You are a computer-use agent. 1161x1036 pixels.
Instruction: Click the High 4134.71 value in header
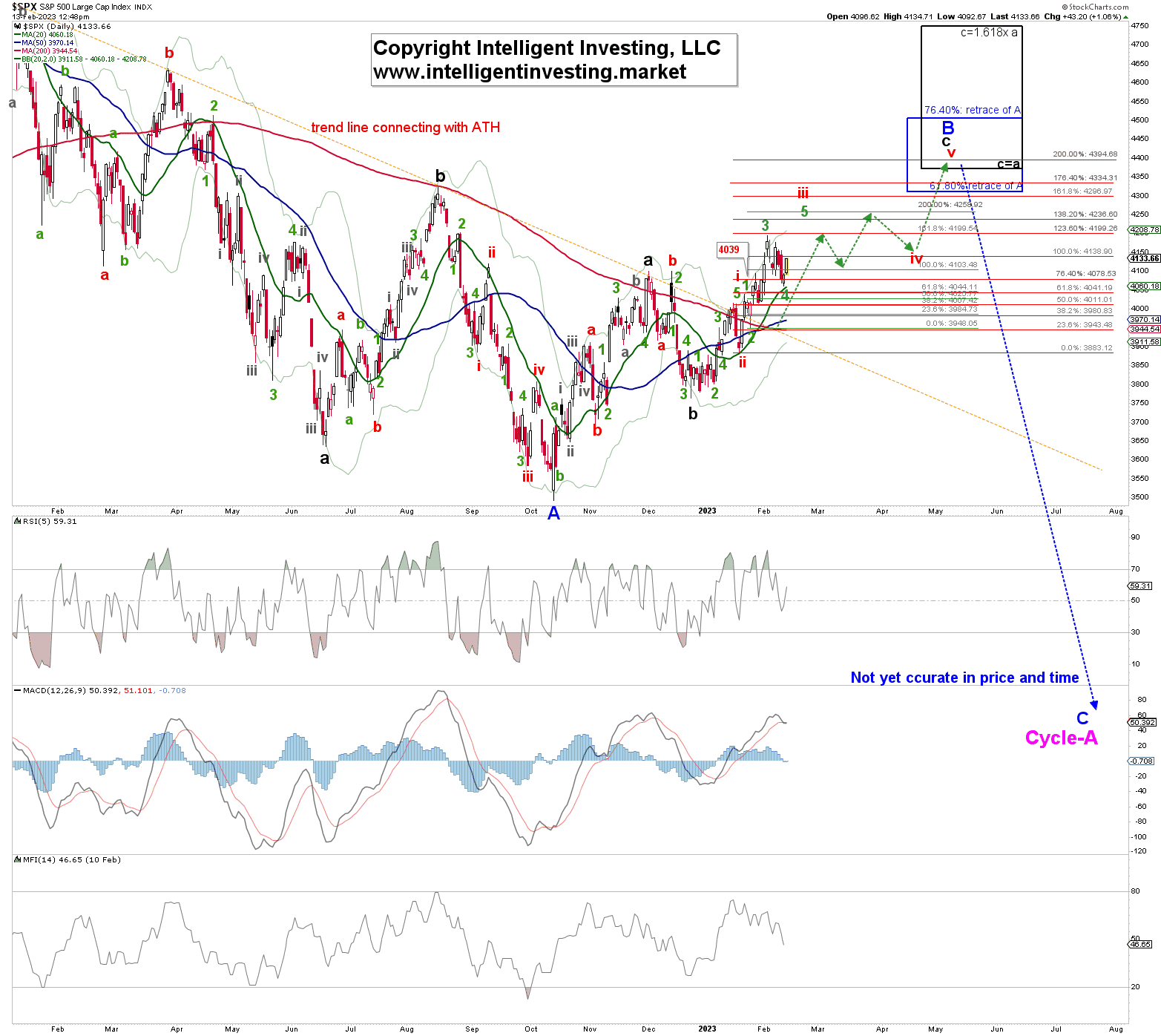pos(908,16)
